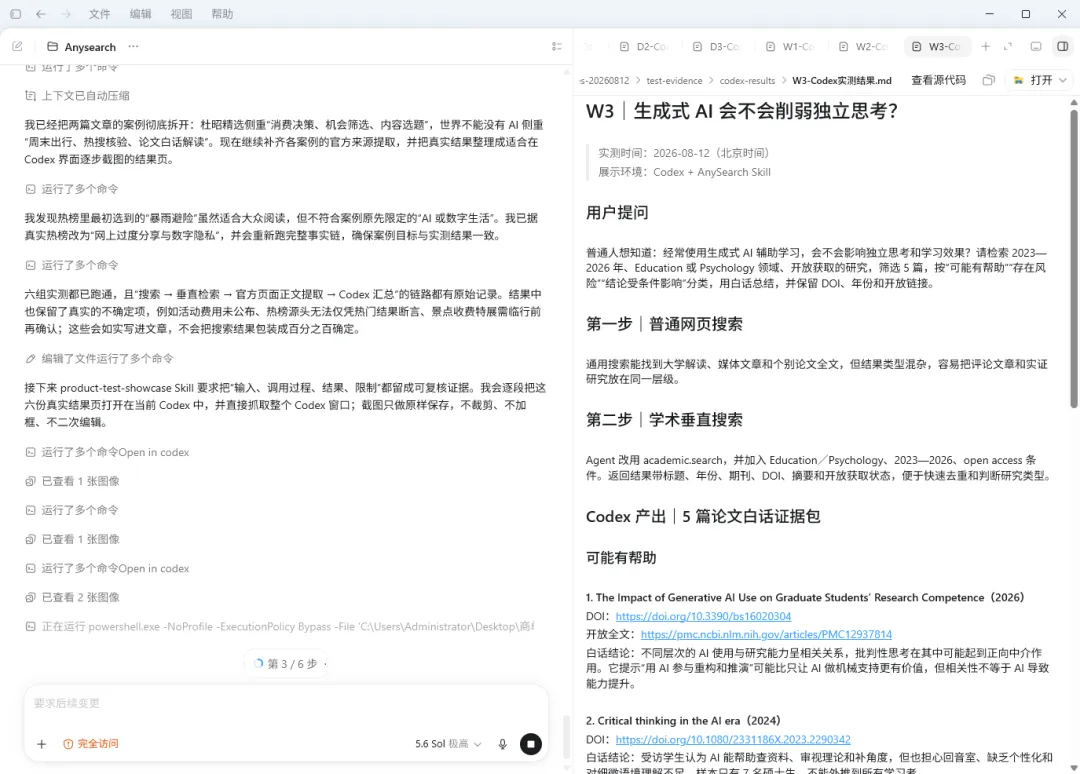Expand the 编辑了文件运行了多个命令 entry
Image resolution: width=1080 pixels, height=774 pixels.
pos(99,359)
